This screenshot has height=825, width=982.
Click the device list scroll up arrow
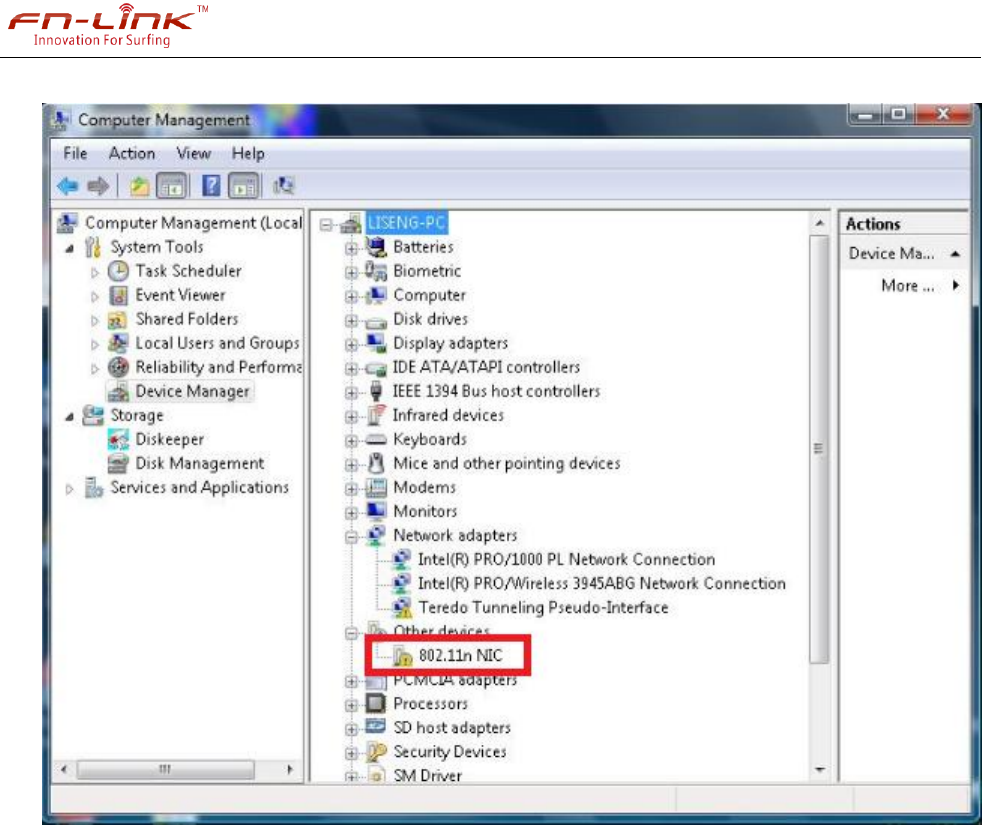(x=819, y=224)
